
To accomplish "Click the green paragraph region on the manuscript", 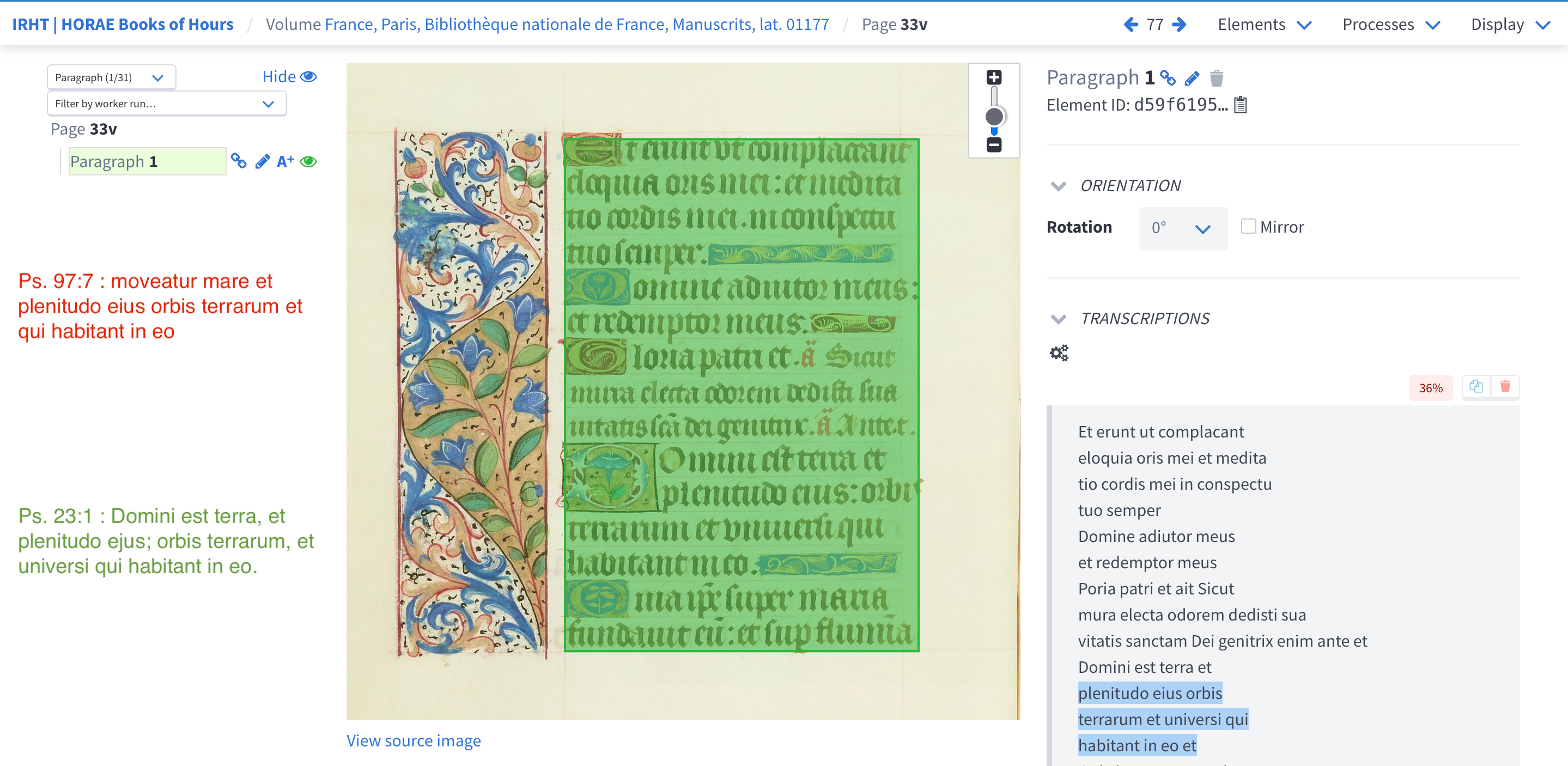I will point(741,394).
